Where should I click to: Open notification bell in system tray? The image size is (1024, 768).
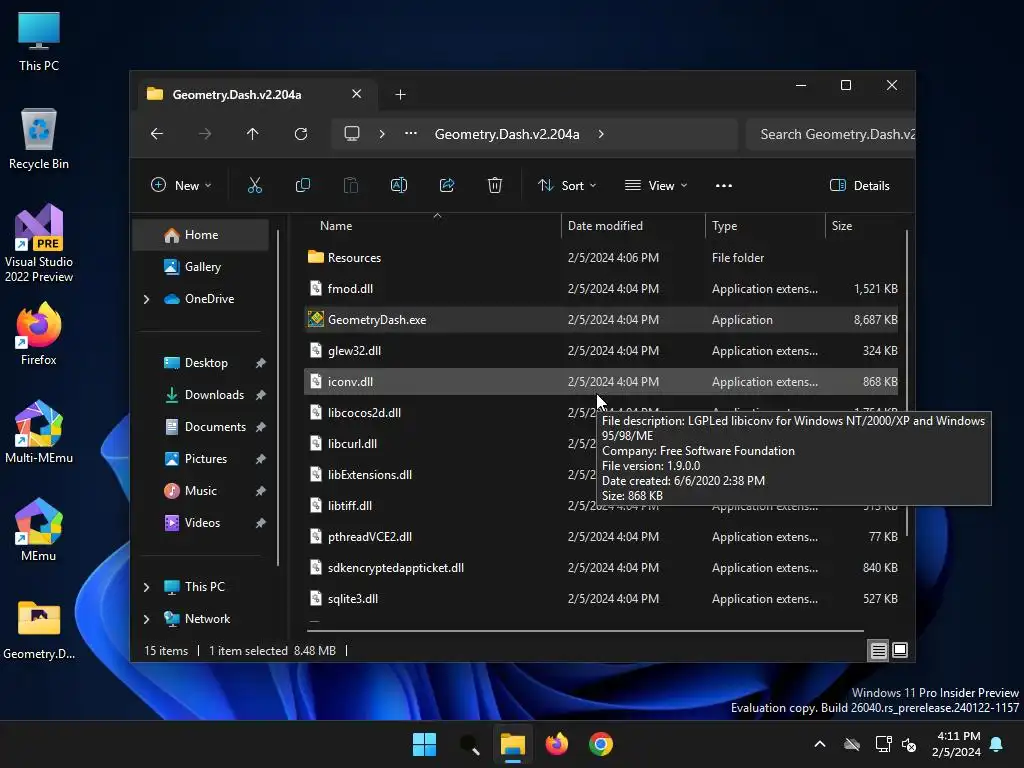coord(997,744)
